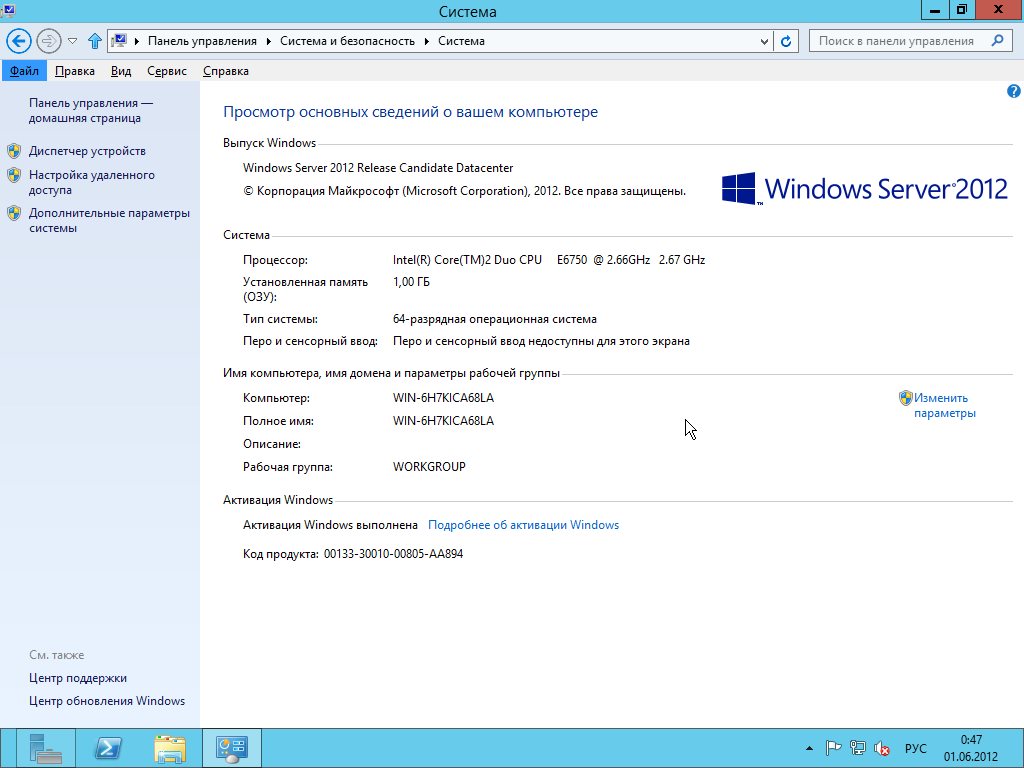The image size is (1024, 768).
Task: Go back using the Back arrow button
Action: pyautogui.click(x=19, y=41)
